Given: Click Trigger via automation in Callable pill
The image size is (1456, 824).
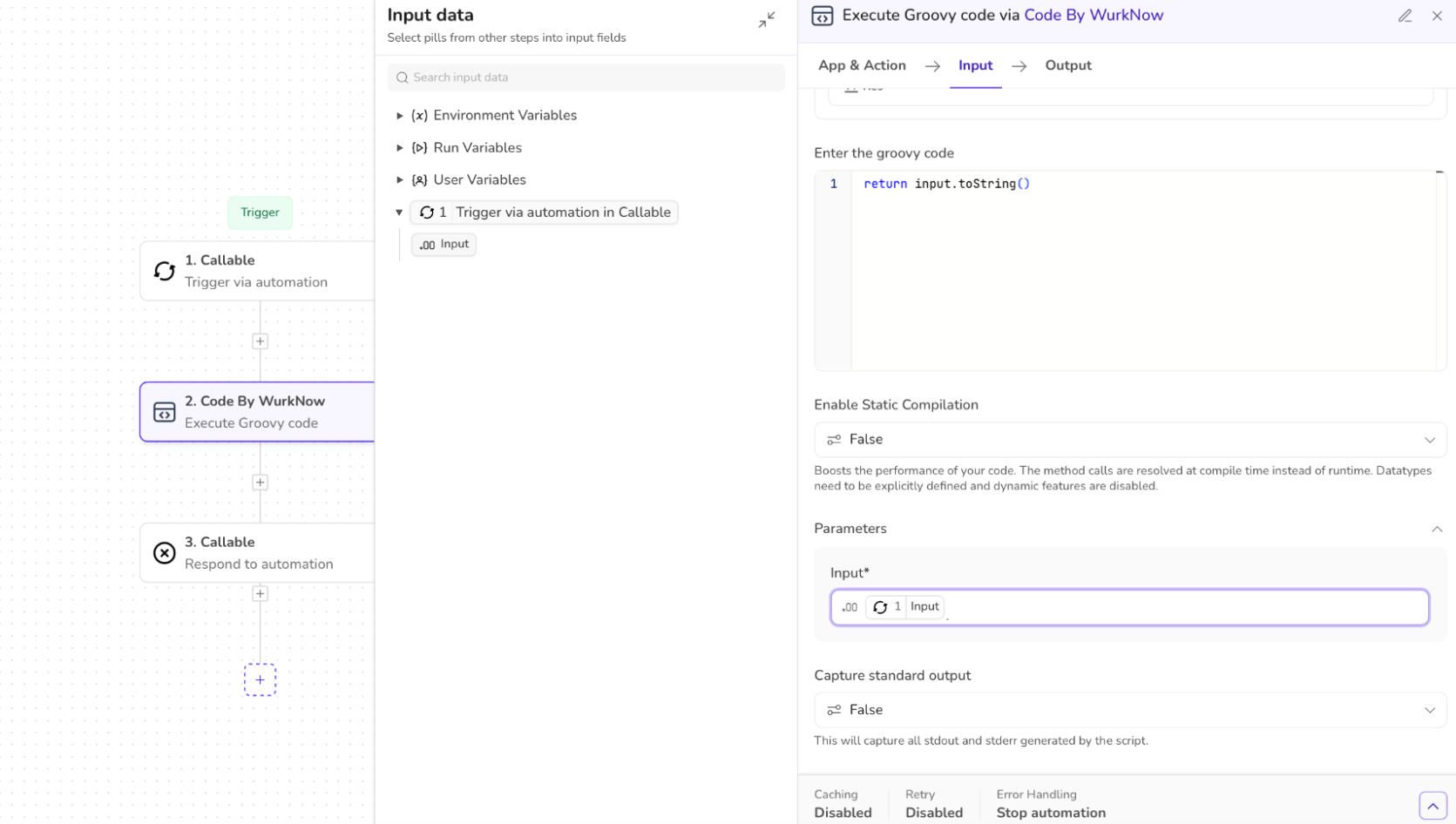Looking at the screenshot, I should (544, 213).
